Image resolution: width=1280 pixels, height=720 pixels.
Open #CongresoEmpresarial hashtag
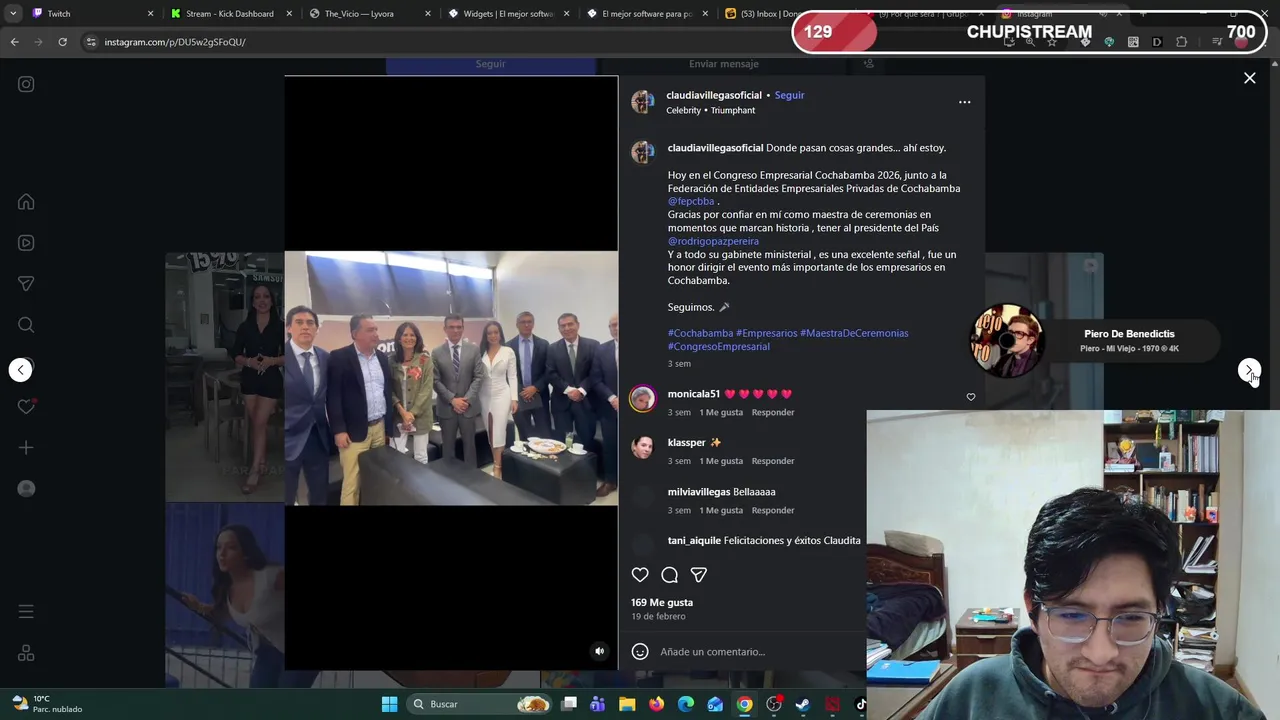(719, 346)
